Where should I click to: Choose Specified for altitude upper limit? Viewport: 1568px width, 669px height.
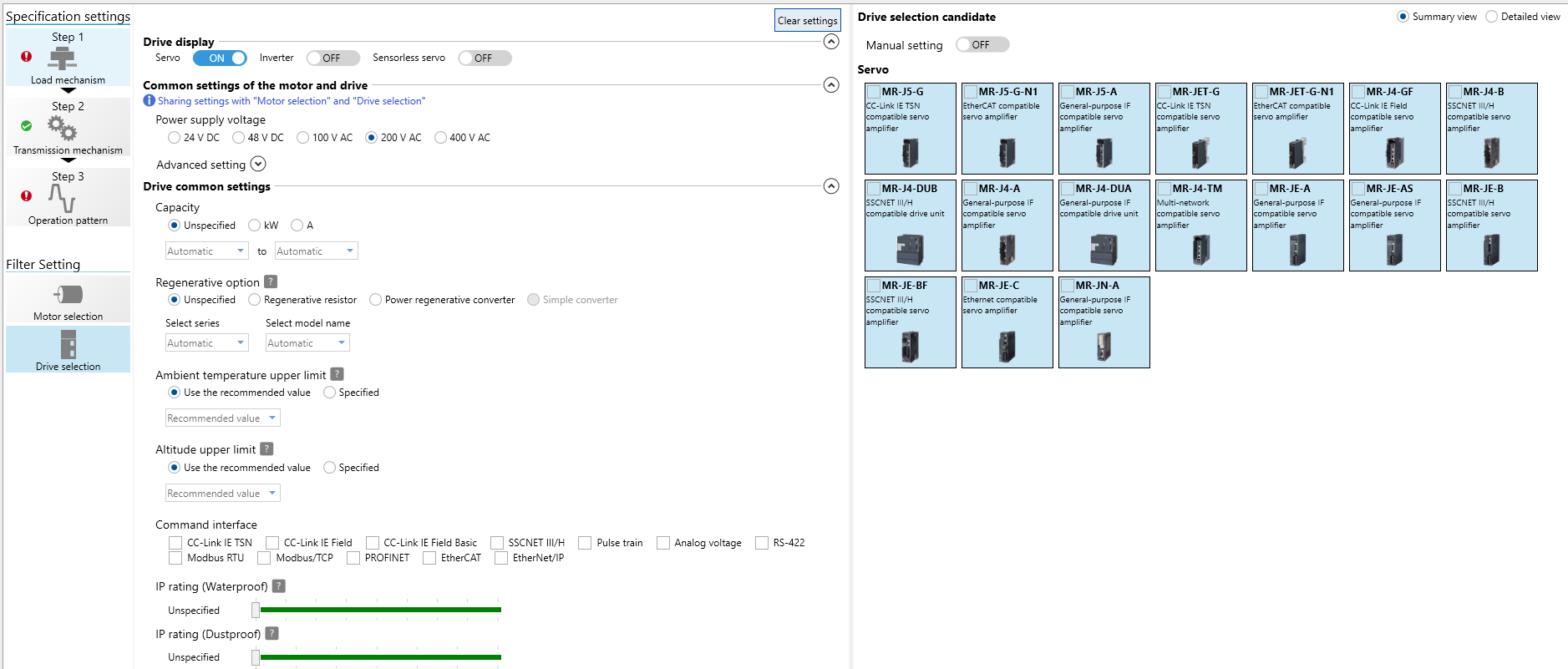pyautogui.click(x=330, y=468)
